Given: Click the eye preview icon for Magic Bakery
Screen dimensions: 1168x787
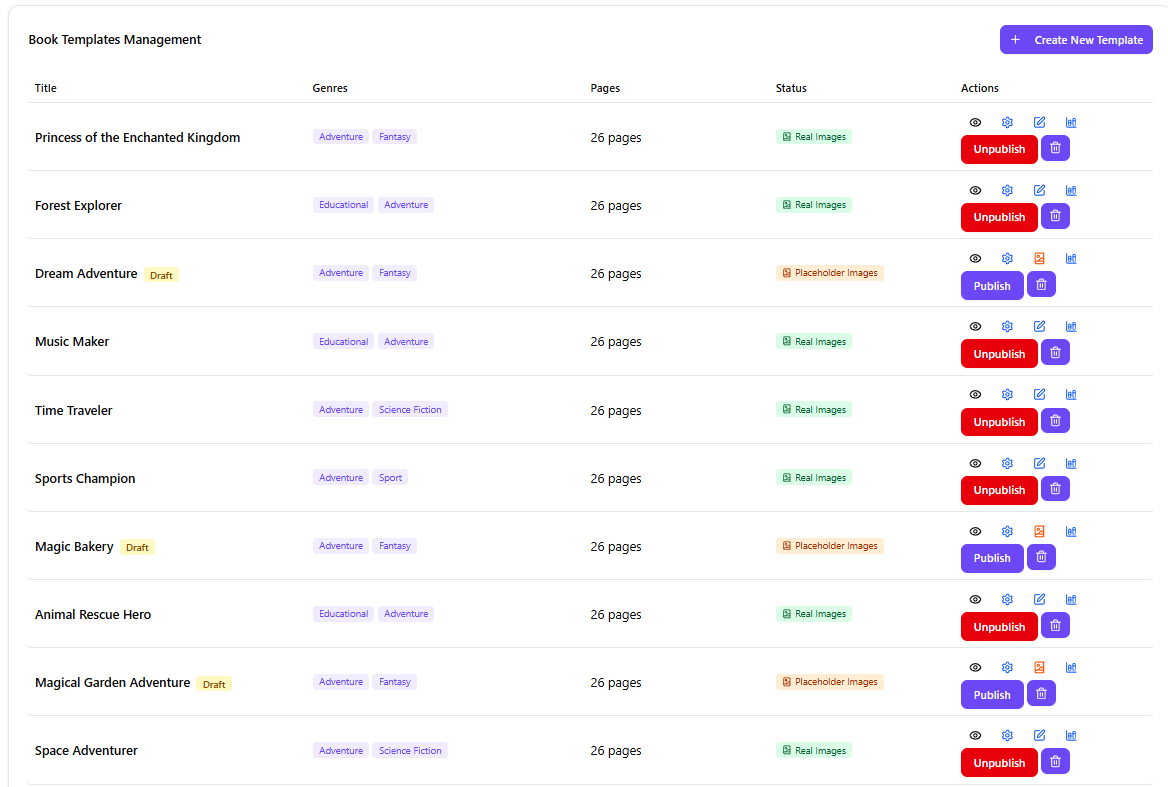Looking at the screenshot, I should (x=975, y=532).
